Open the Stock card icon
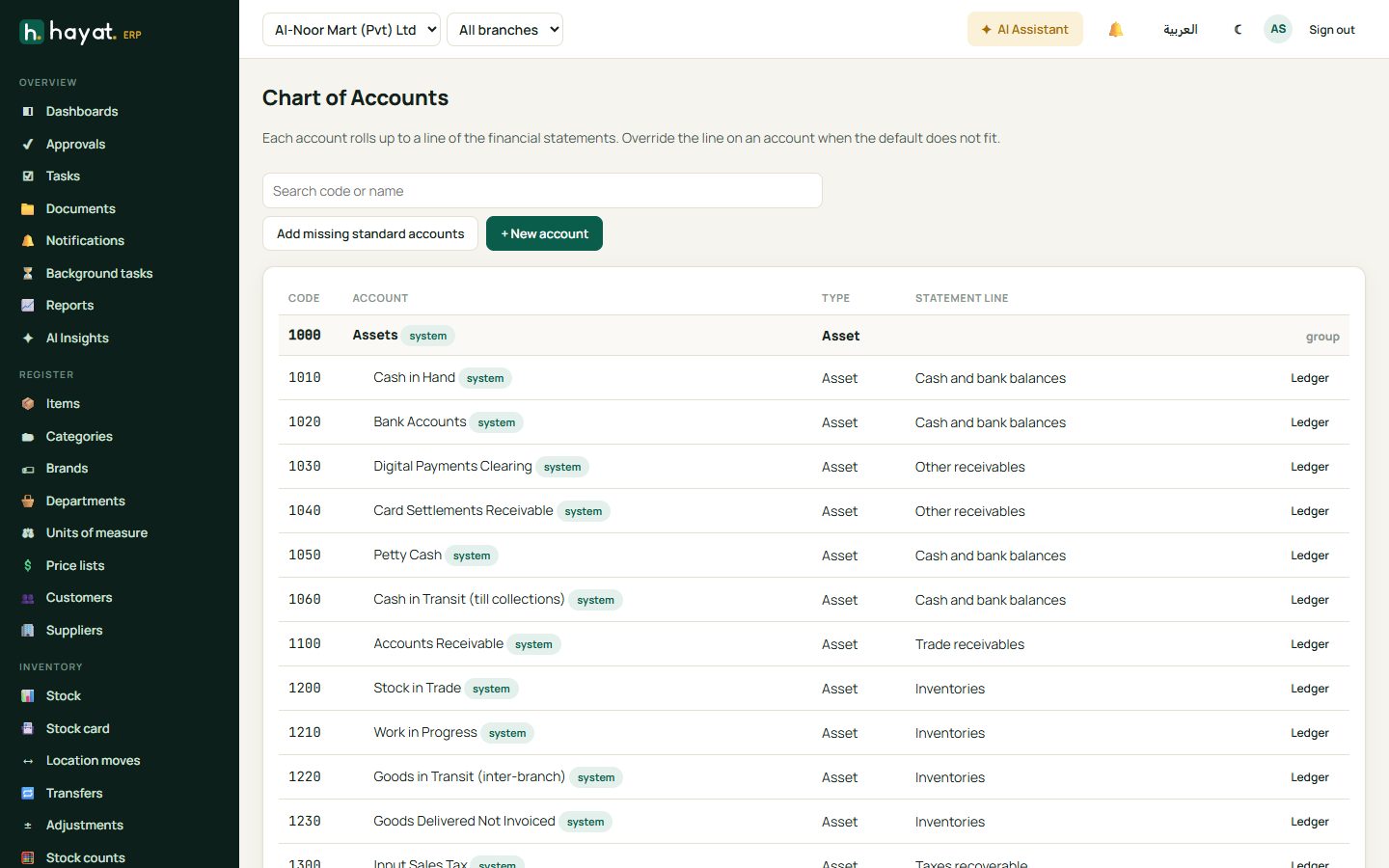Image resolution: width=1389 pixels, height=868 pixels. pos(28,729)
